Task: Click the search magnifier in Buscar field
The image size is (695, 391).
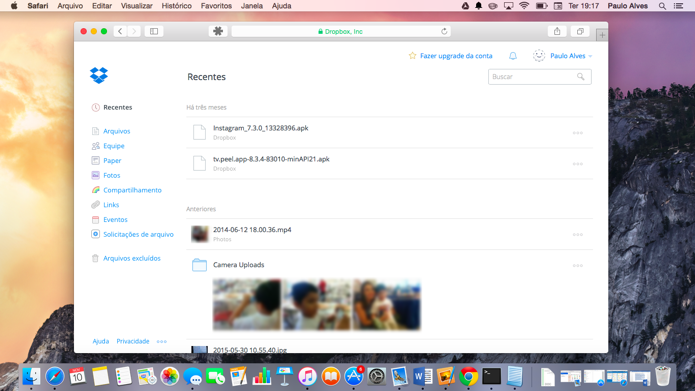Action: point(581,77)
